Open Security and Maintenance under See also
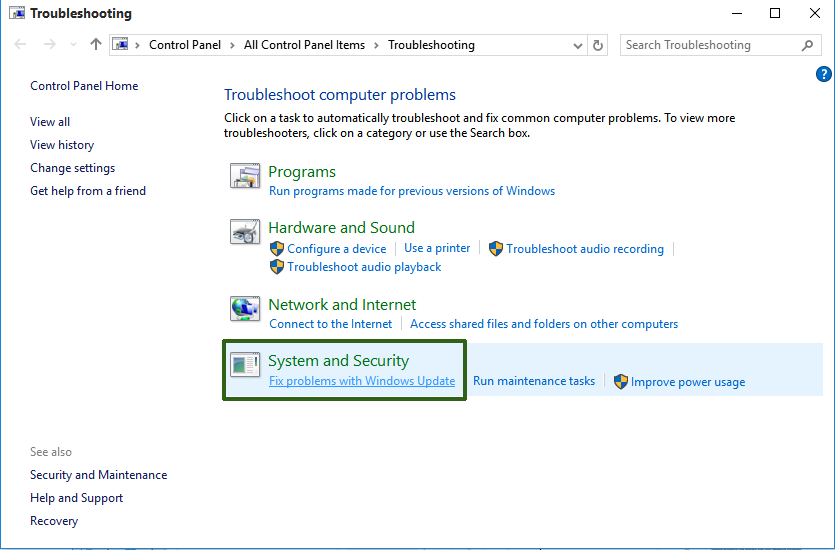 coord(99,475)
